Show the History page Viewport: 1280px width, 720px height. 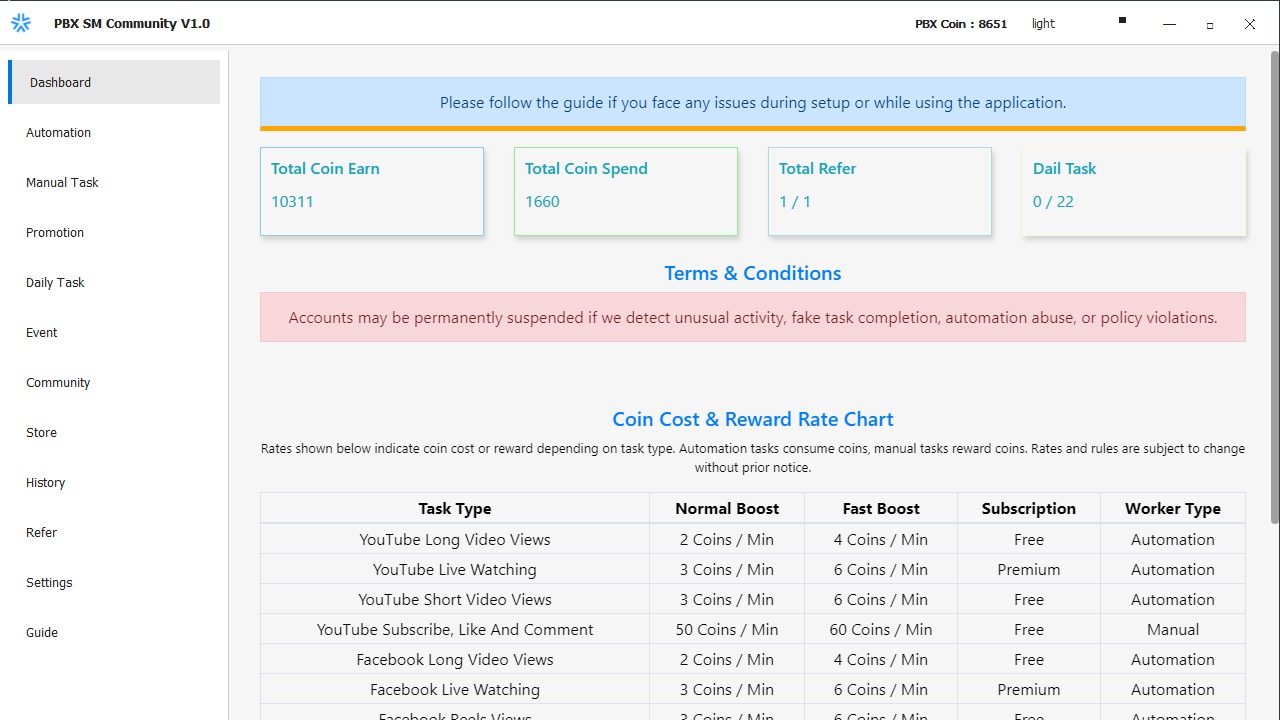pos(45,482)
